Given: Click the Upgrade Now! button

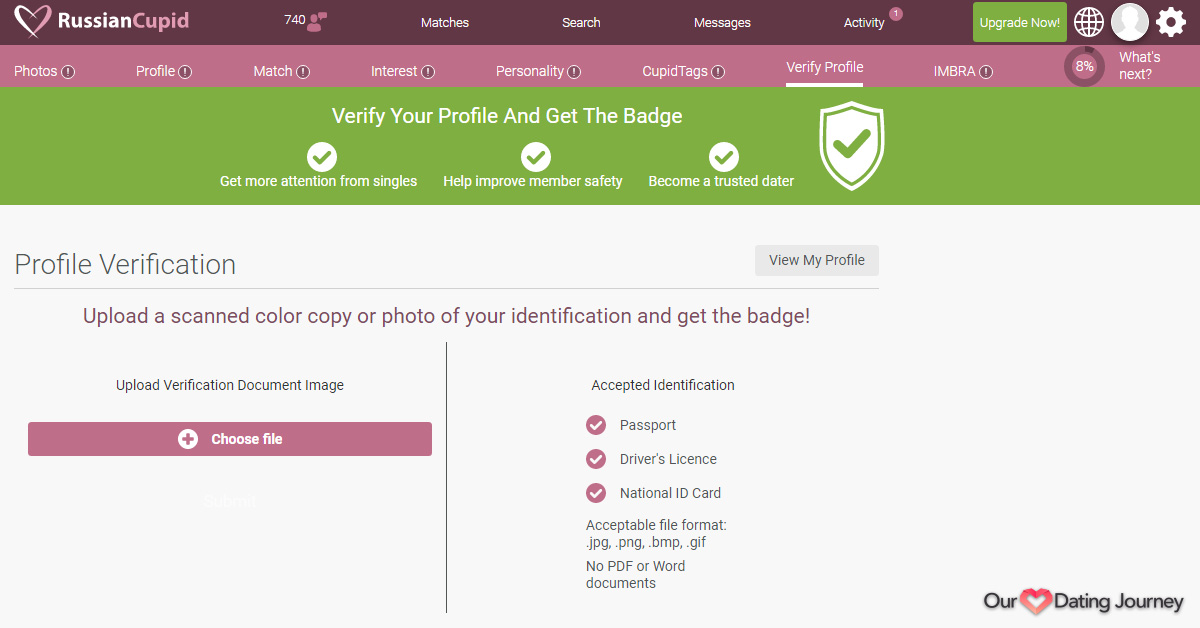Looking at the screenshot, I should tap(1020, 22).
